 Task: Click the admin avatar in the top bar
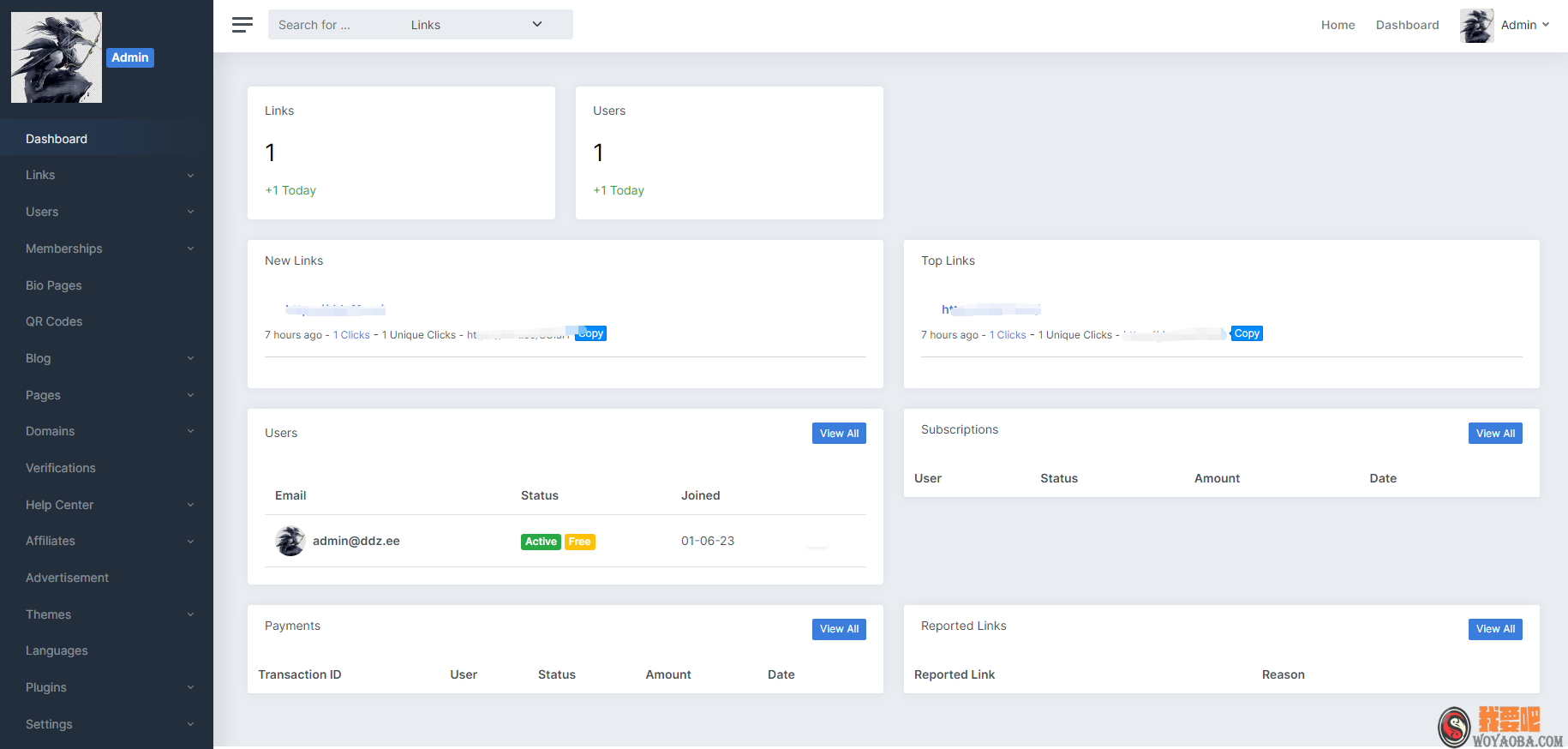click(1477, 26)
